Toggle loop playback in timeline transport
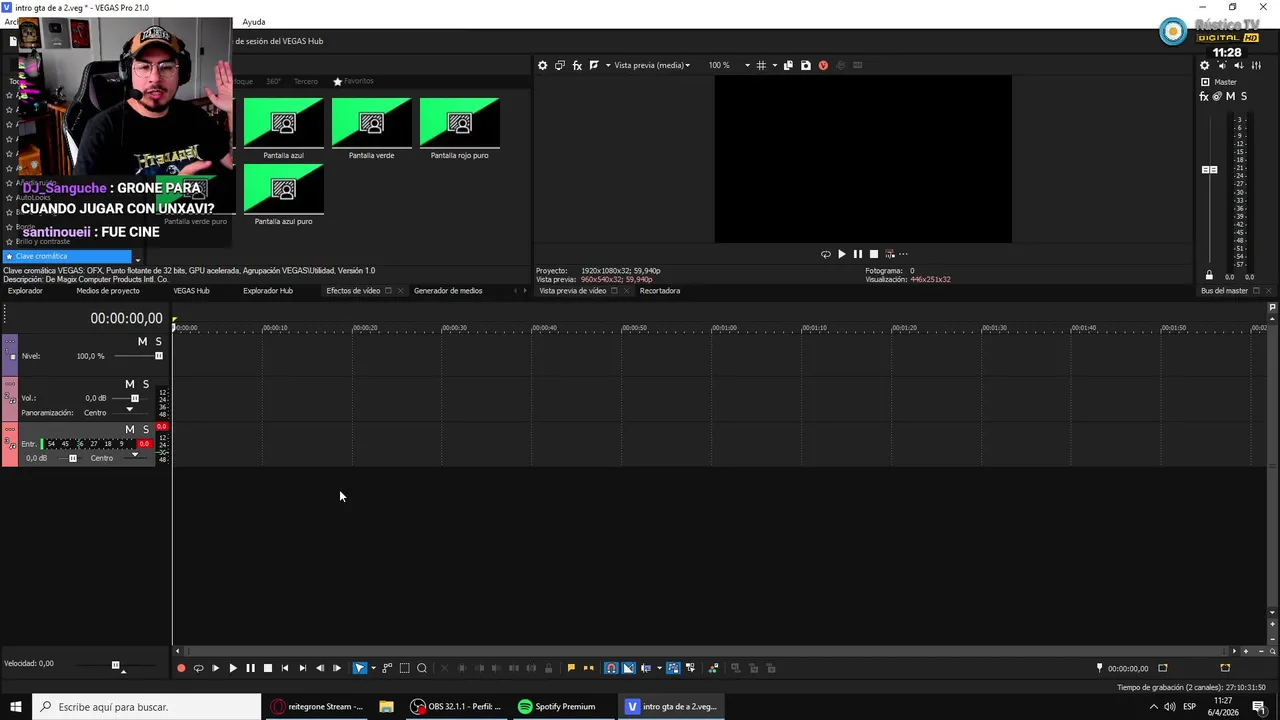 coord(198,668)
